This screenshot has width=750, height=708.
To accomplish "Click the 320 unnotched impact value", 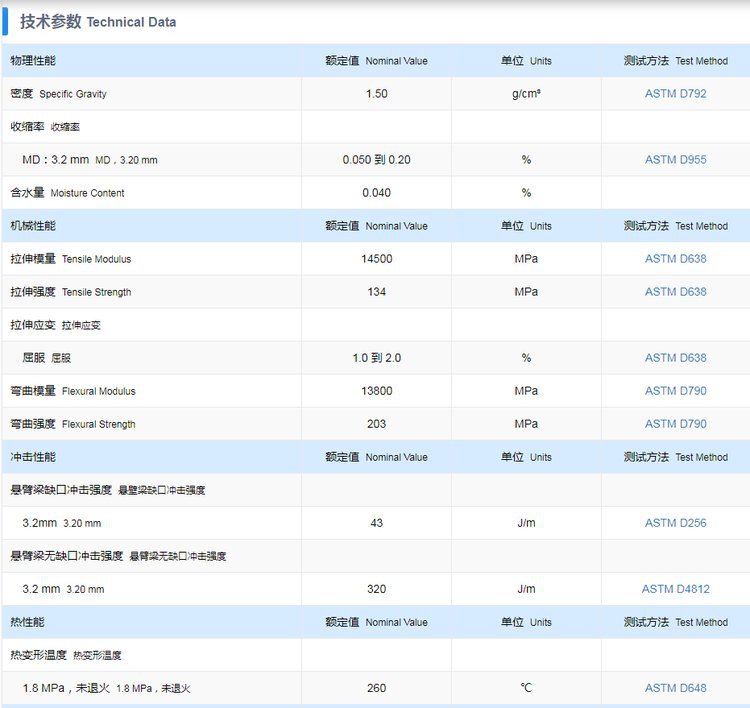I will [376, 589].
